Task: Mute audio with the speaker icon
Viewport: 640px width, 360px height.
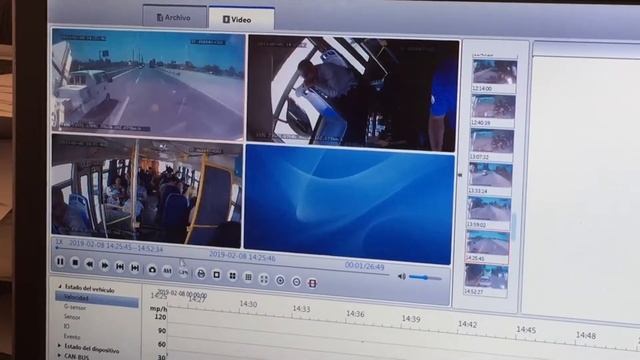Action: pyautogui.click(x=402, y=276)
